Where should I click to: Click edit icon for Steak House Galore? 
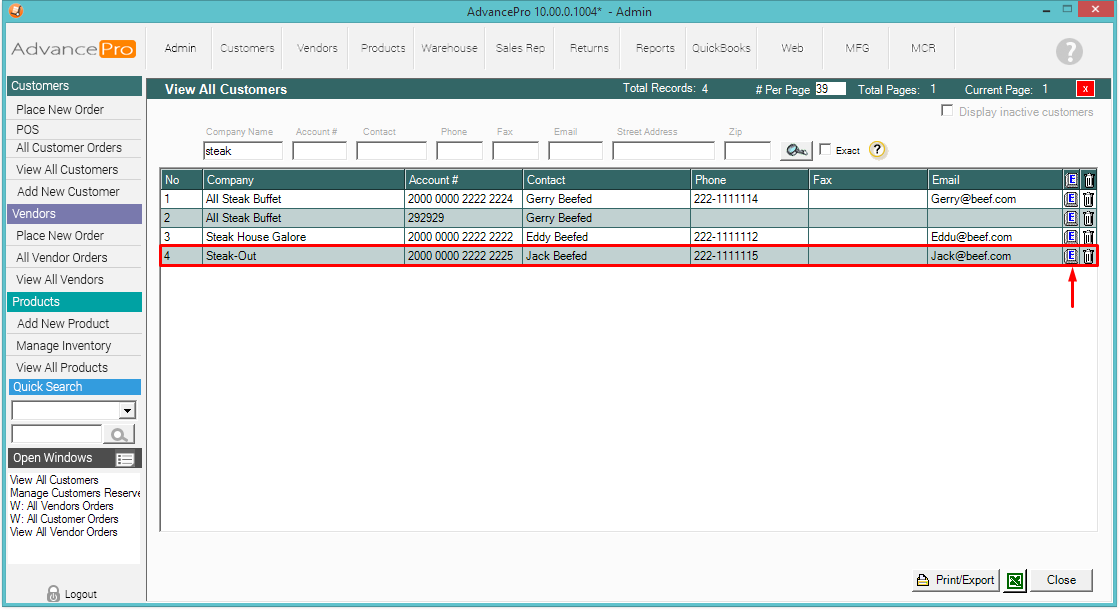click(x=1071, y=237)
